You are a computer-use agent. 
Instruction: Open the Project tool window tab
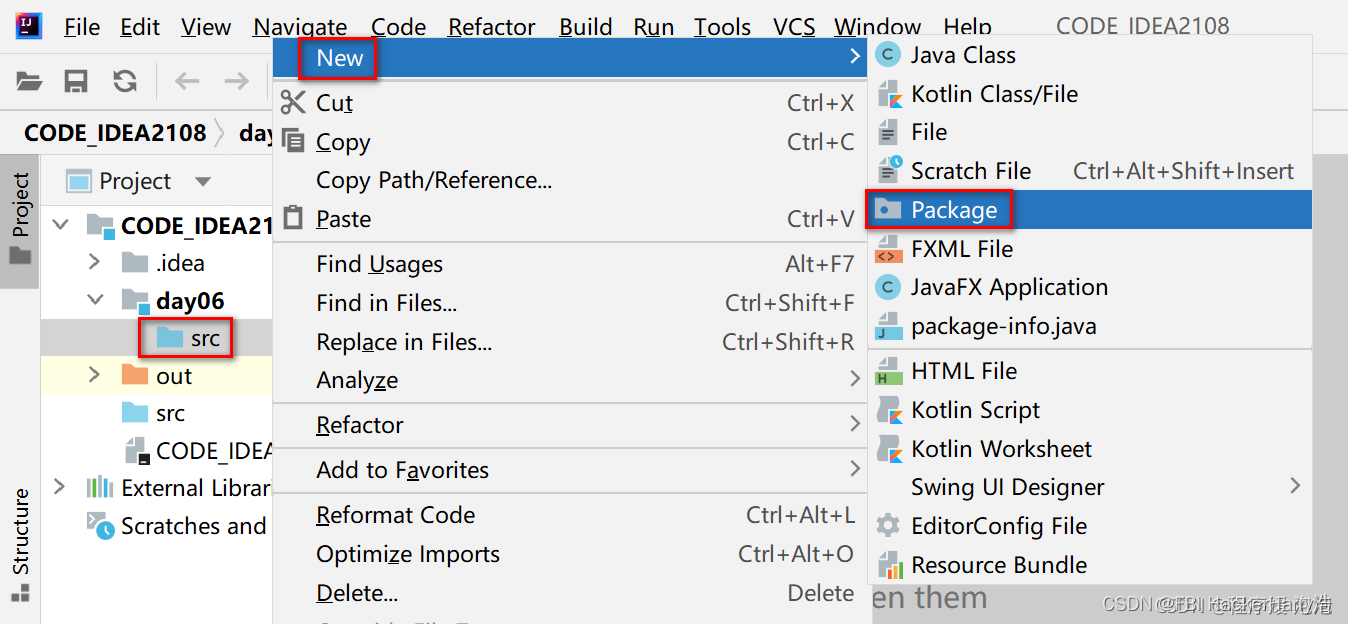point(20,219)
